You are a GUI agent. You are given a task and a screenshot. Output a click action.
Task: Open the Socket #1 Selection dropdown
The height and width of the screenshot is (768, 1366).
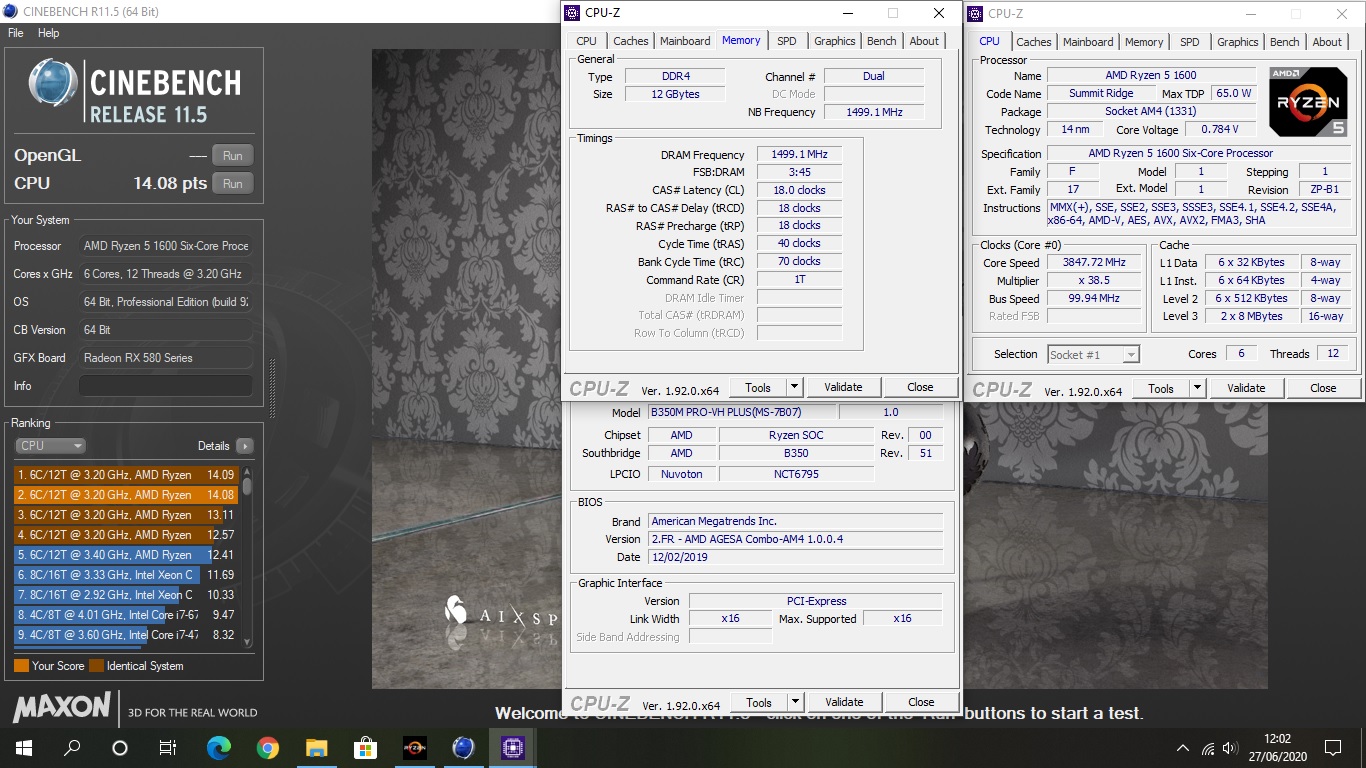[1093, 354]
